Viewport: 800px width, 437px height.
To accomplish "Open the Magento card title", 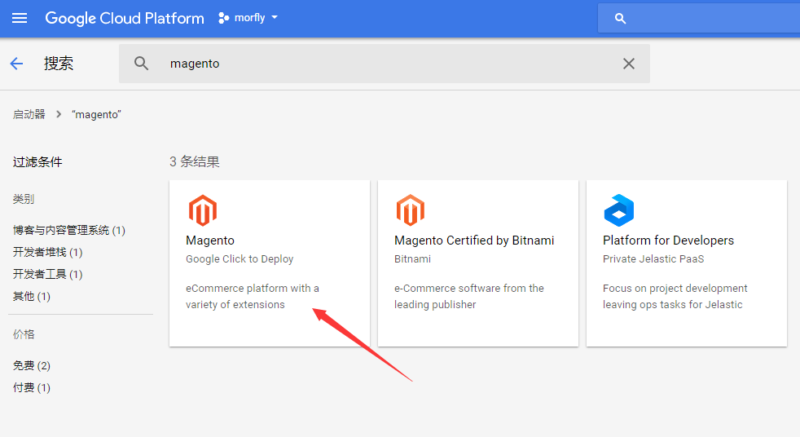I will coord(210,240).
